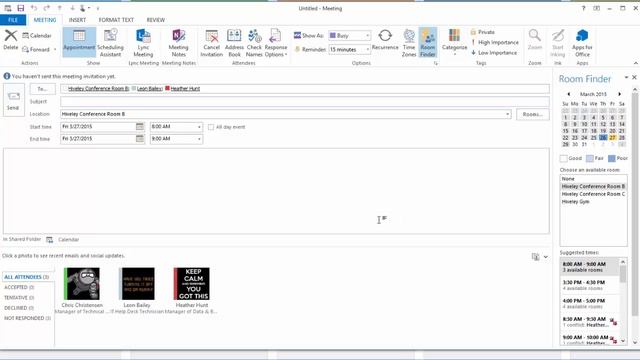Set Low Importance tag
Screen dimensions: 640x360
pyautogui.click(x=494, y=53)
